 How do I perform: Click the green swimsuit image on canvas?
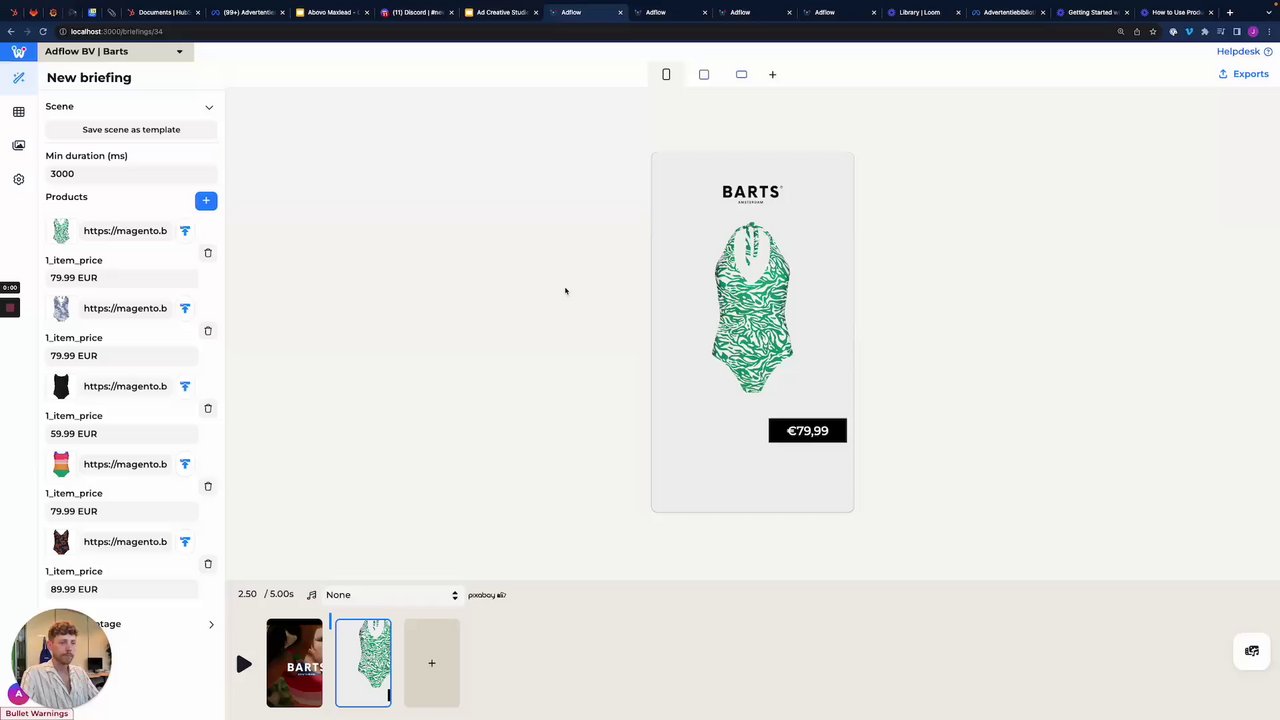752,307
